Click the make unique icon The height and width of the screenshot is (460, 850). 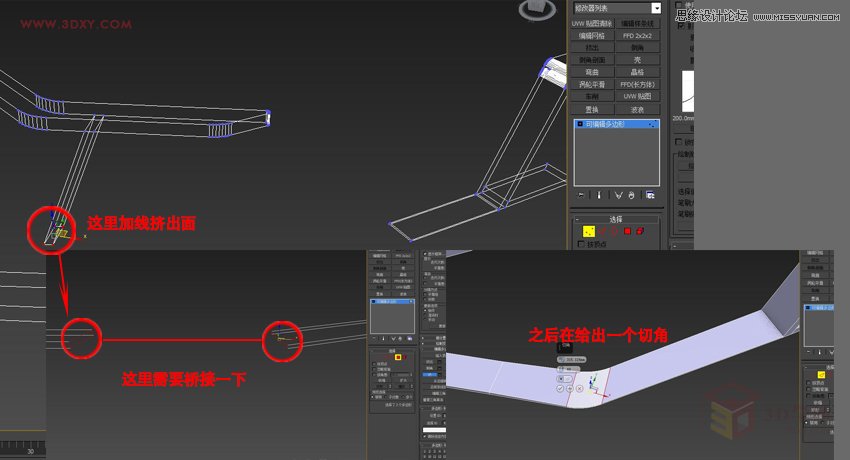618,195
